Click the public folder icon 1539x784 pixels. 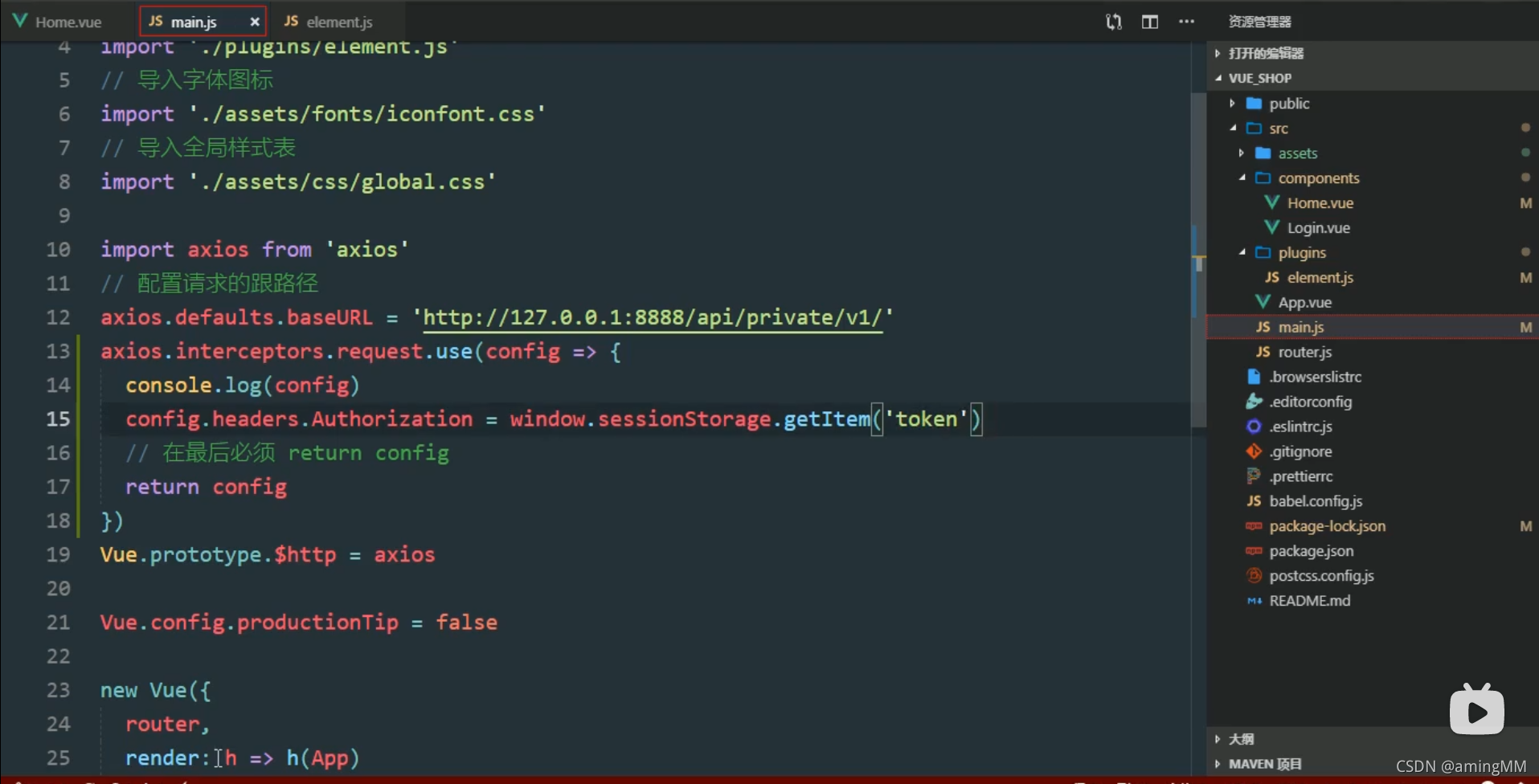pos(1254,103)
